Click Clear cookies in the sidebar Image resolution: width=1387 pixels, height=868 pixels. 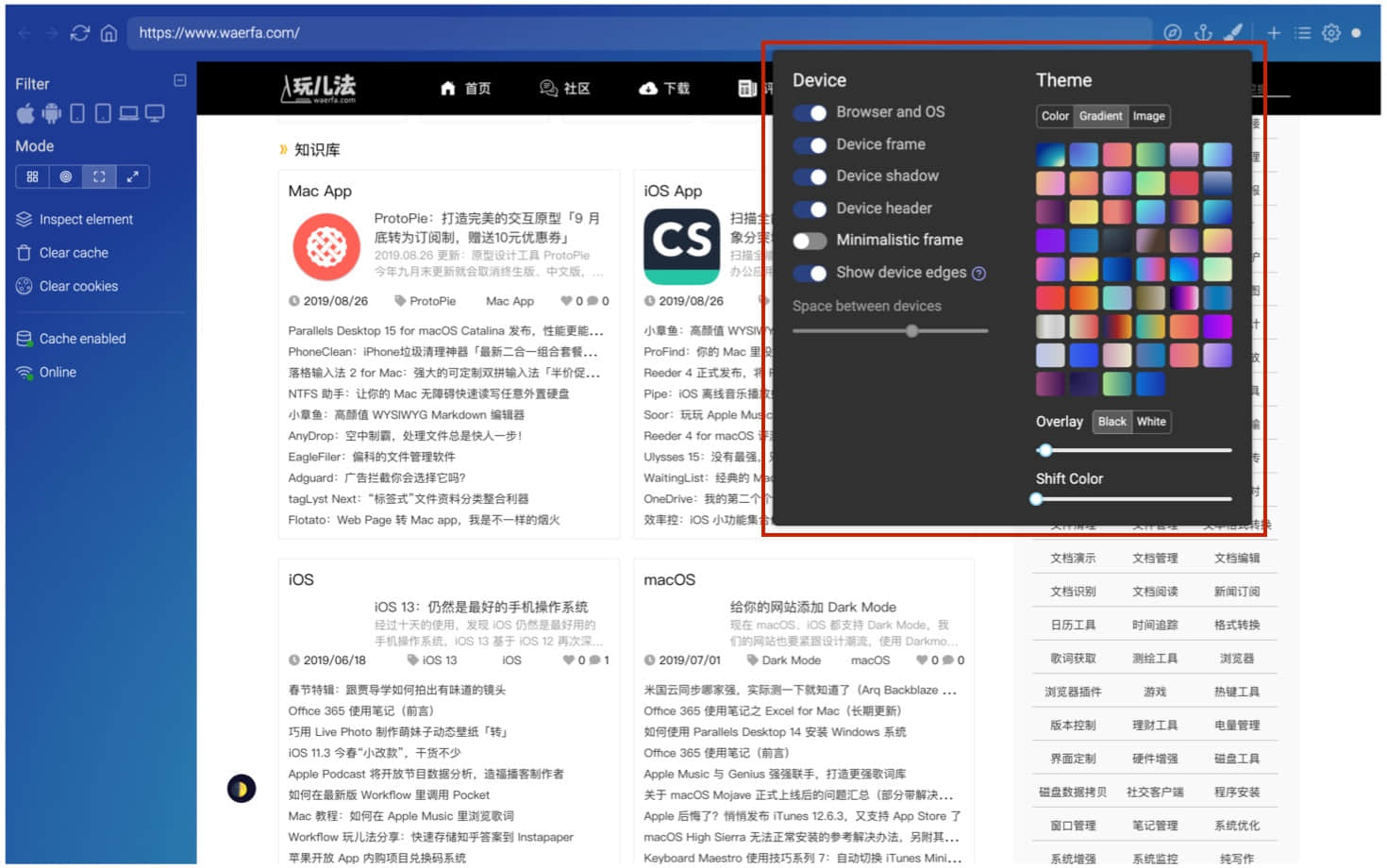pos(67,287)
